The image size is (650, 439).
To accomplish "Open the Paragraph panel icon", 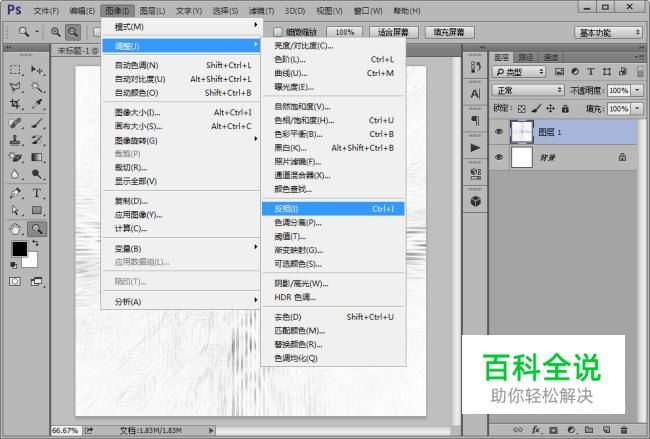I will tap(475, 121).
